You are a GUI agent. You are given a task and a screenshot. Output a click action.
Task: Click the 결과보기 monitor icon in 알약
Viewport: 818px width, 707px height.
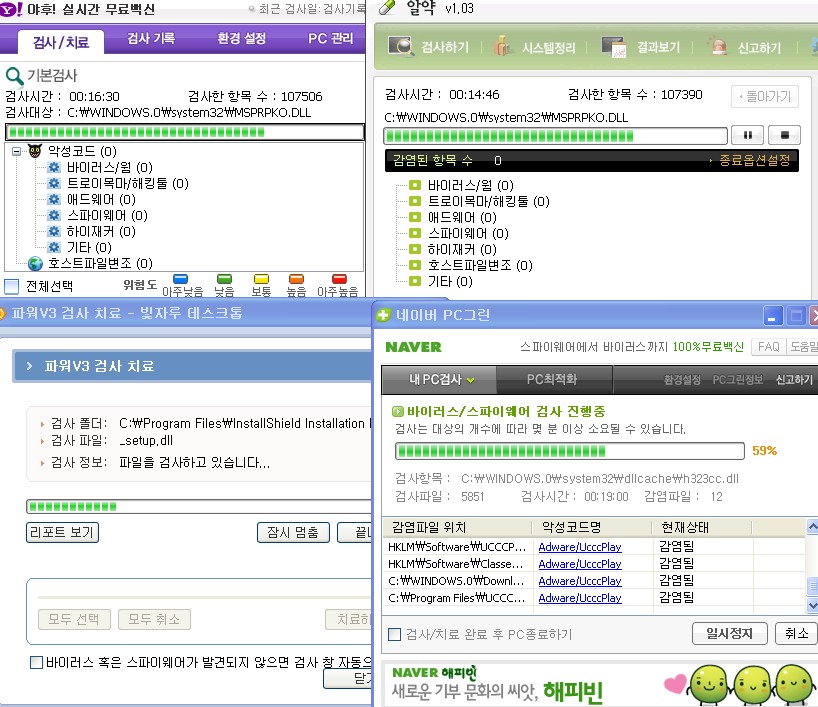[614, 46]
